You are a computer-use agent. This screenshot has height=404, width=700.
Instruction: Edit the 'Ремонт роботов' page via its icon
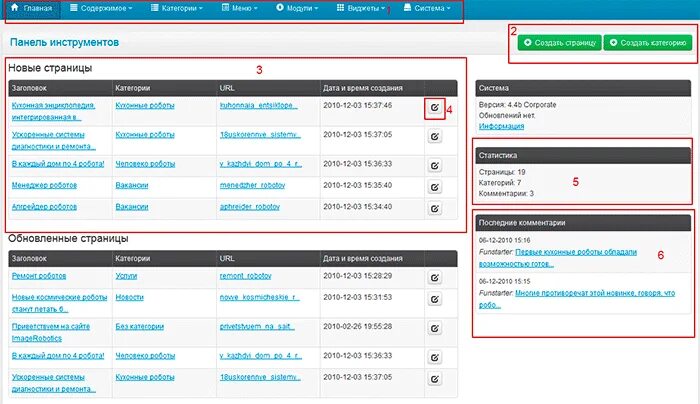(x=434, y=278)
